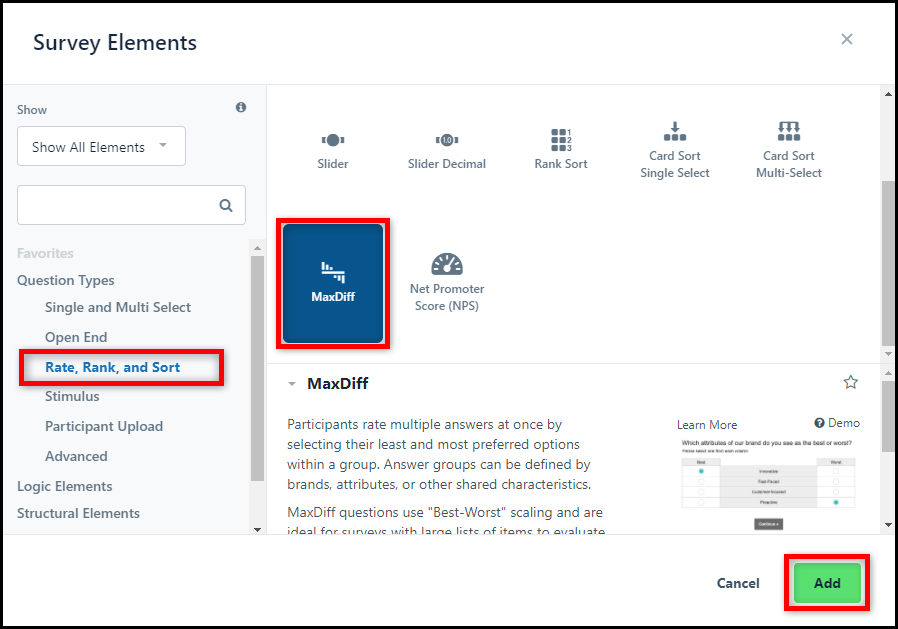Click the MaxDiff demo preview thumbnail
898x629 pixels.
[x=767, y=485]
